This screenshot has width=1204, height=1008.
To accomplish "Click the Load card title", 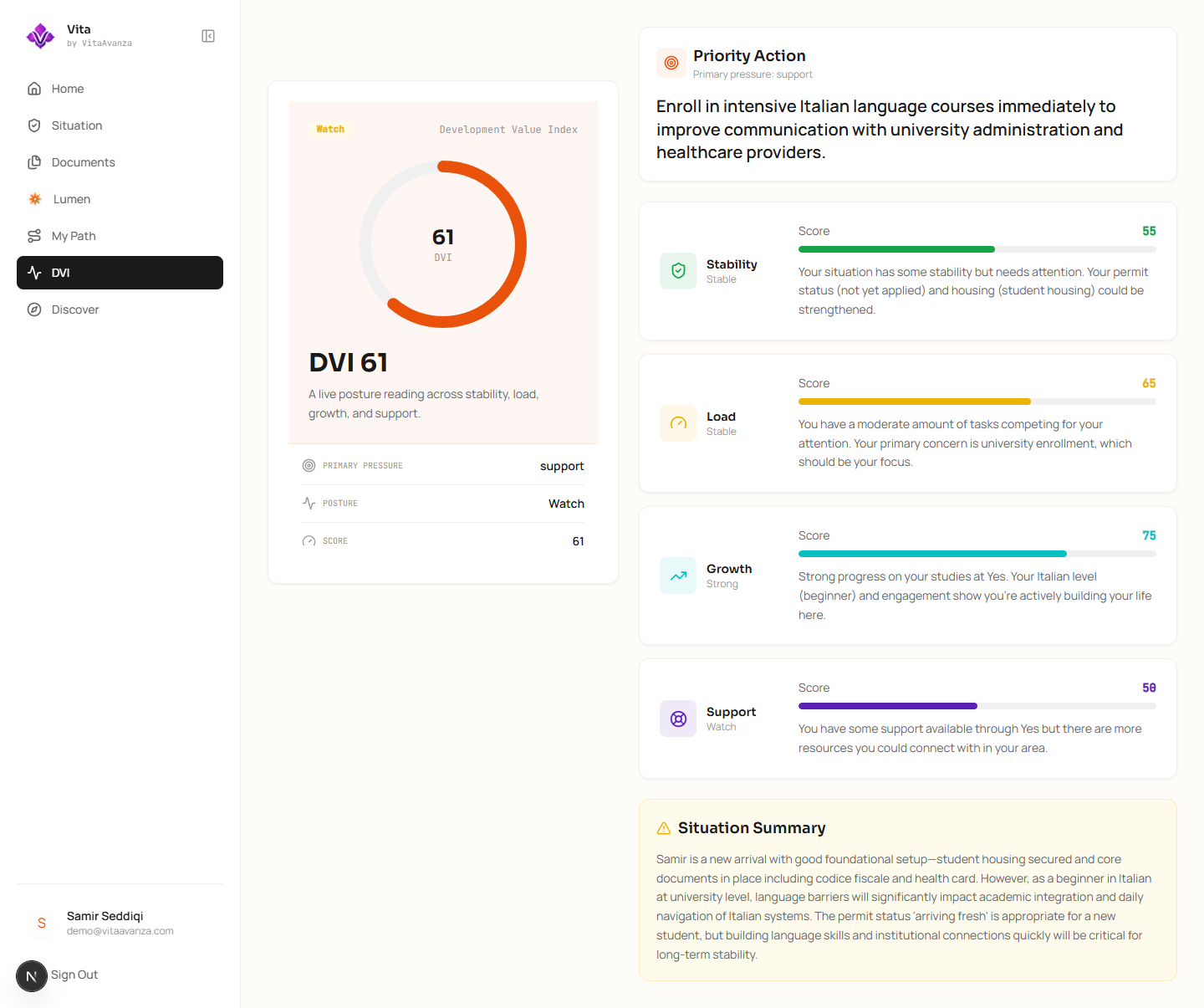I will (721, 417).
